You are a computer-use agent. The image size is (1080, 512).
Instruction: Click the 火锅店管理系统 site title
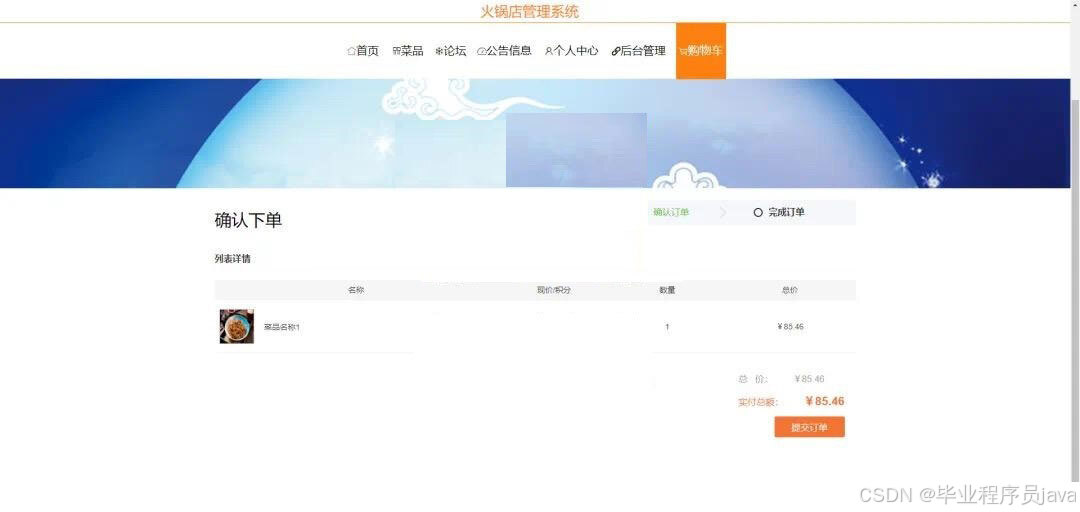click(x=530, y=11)
